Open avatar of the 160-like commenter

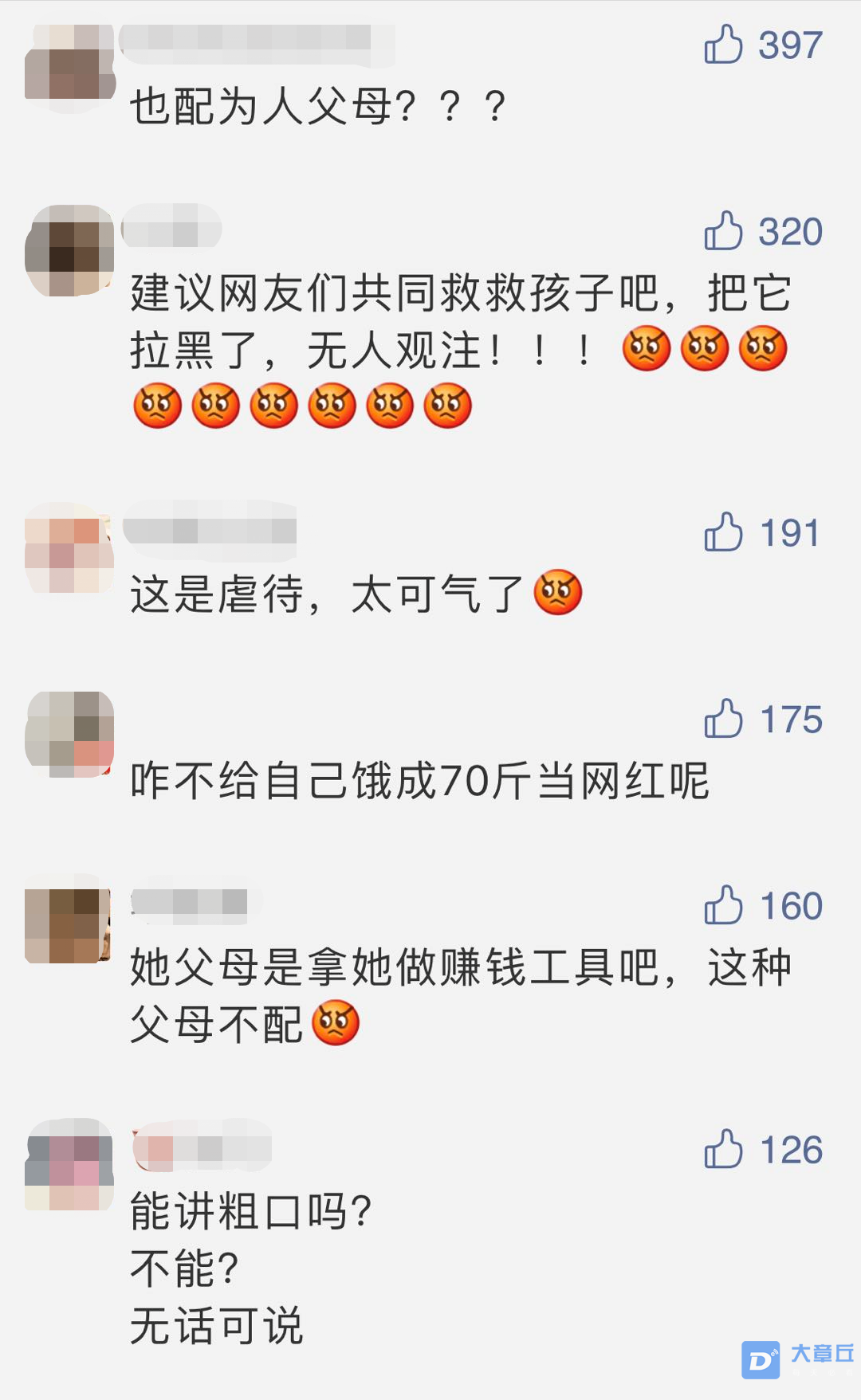tap(68, 920)
